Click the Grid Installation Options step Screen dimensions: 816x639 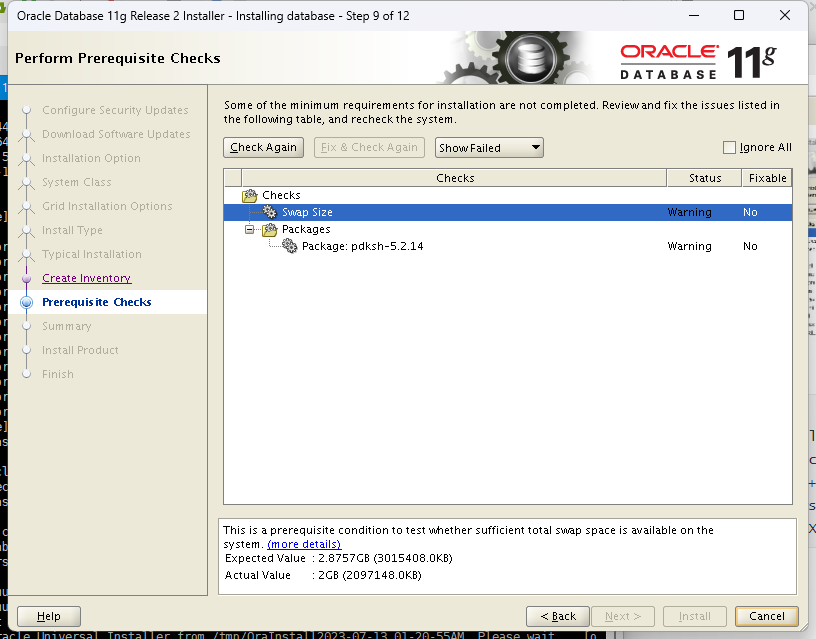tap(107, 207)
